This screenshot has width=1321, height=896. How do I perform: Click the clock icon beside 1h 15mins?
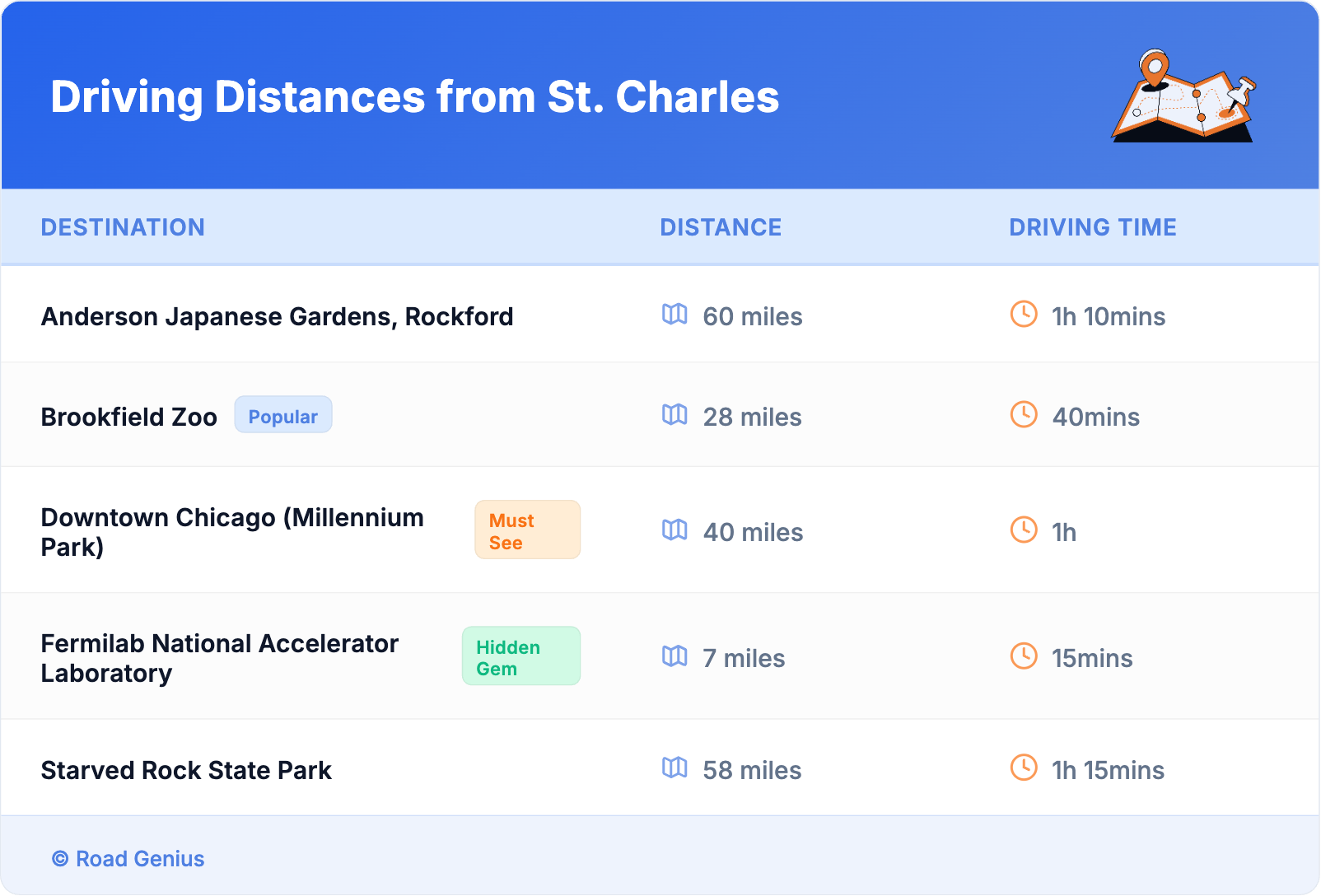[x=1024, y=768]
